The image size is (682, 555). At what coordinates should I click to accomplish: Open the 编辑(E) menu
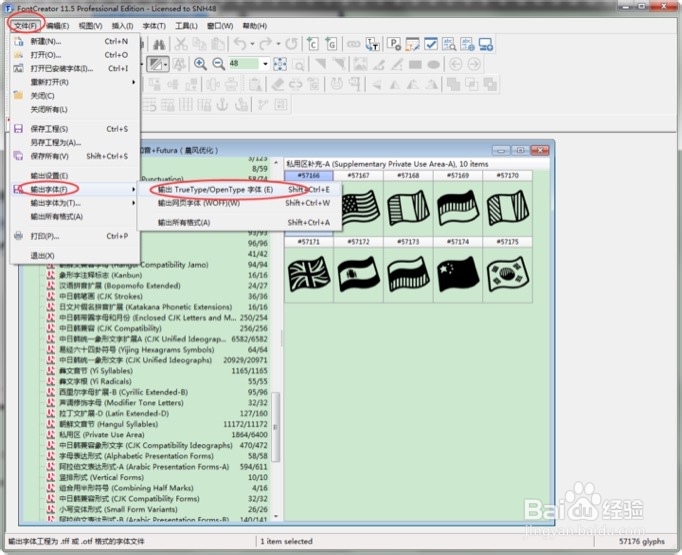tap(57, 26)
